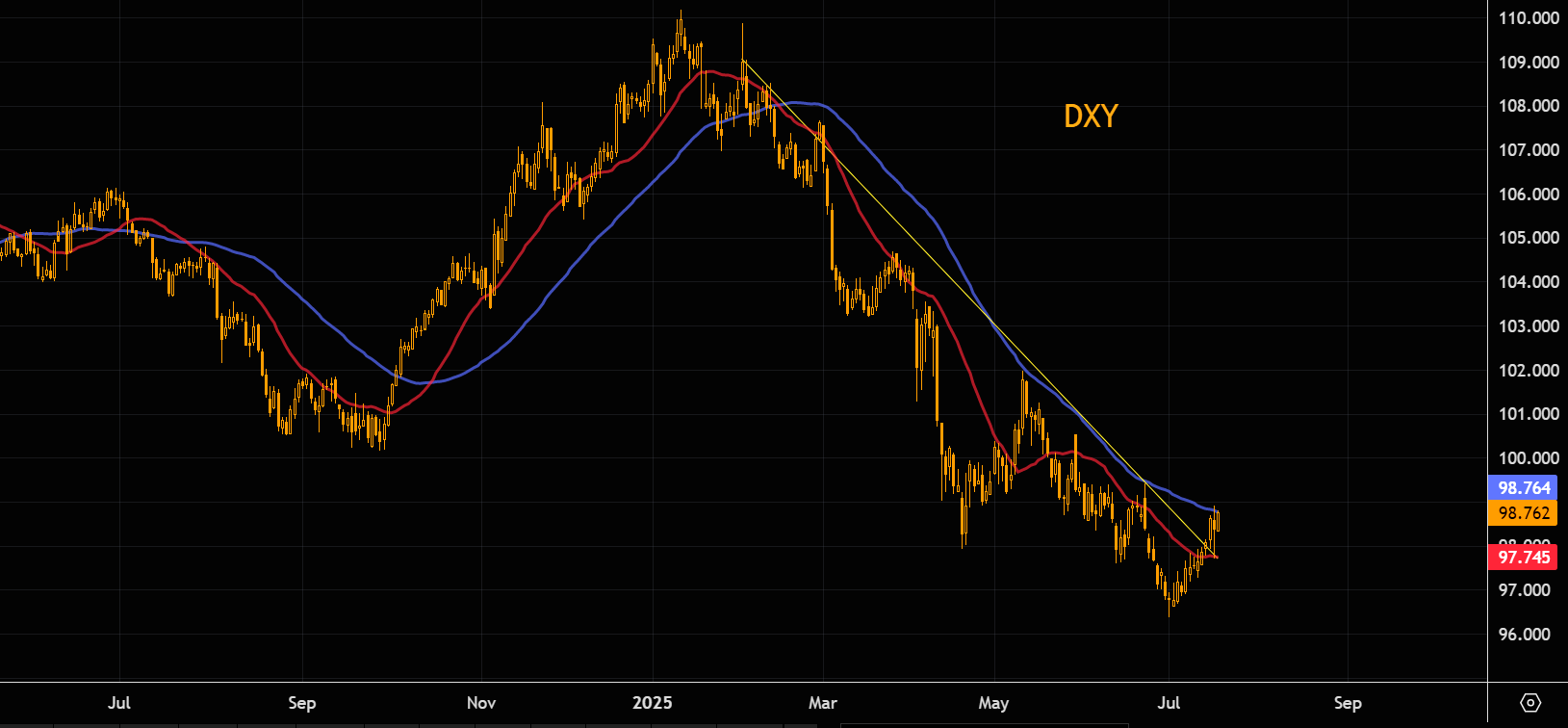Click the 110.000 price axis label
The height and width of the screenshot is (728, 1568).
tap(1529, 18)
